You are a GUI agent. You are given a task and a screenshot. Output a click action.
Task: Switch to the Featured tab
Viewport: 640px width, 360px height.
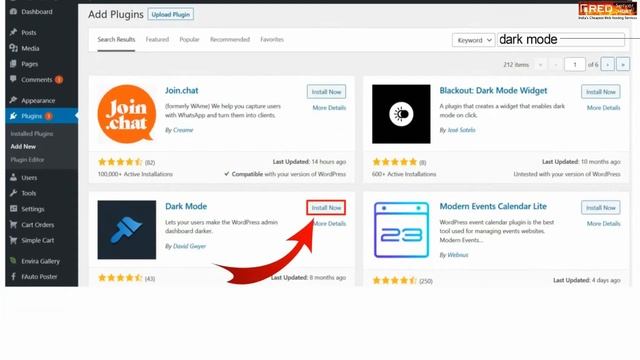point(157,40)
